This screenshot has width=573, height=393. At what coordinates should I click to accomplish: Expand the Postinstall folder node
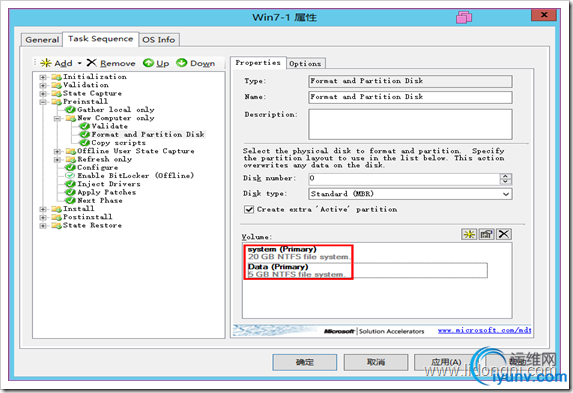[43, 217]
